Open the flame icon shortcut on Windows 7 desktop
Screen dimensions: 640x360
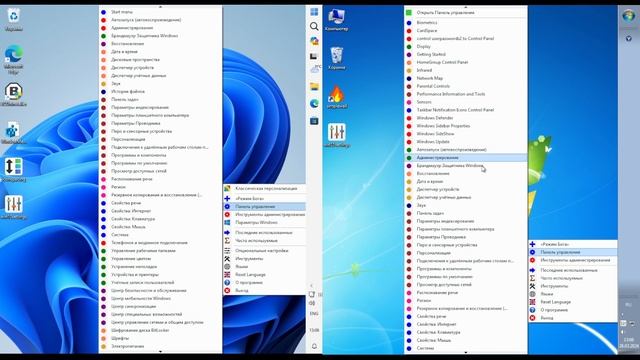[336, 97]
